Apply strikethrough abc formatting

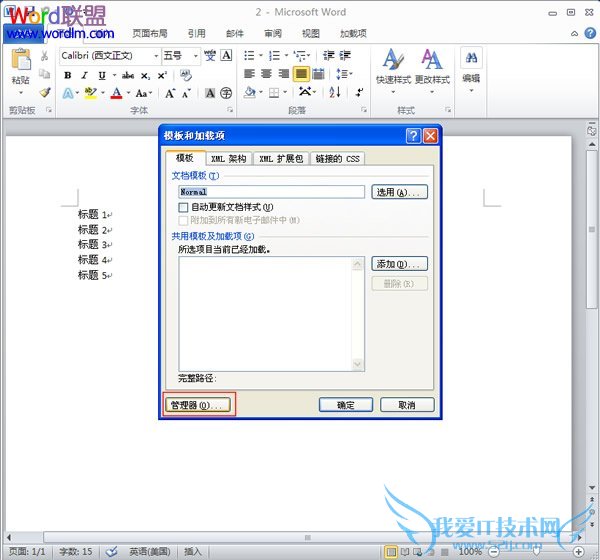coord(128,75)
